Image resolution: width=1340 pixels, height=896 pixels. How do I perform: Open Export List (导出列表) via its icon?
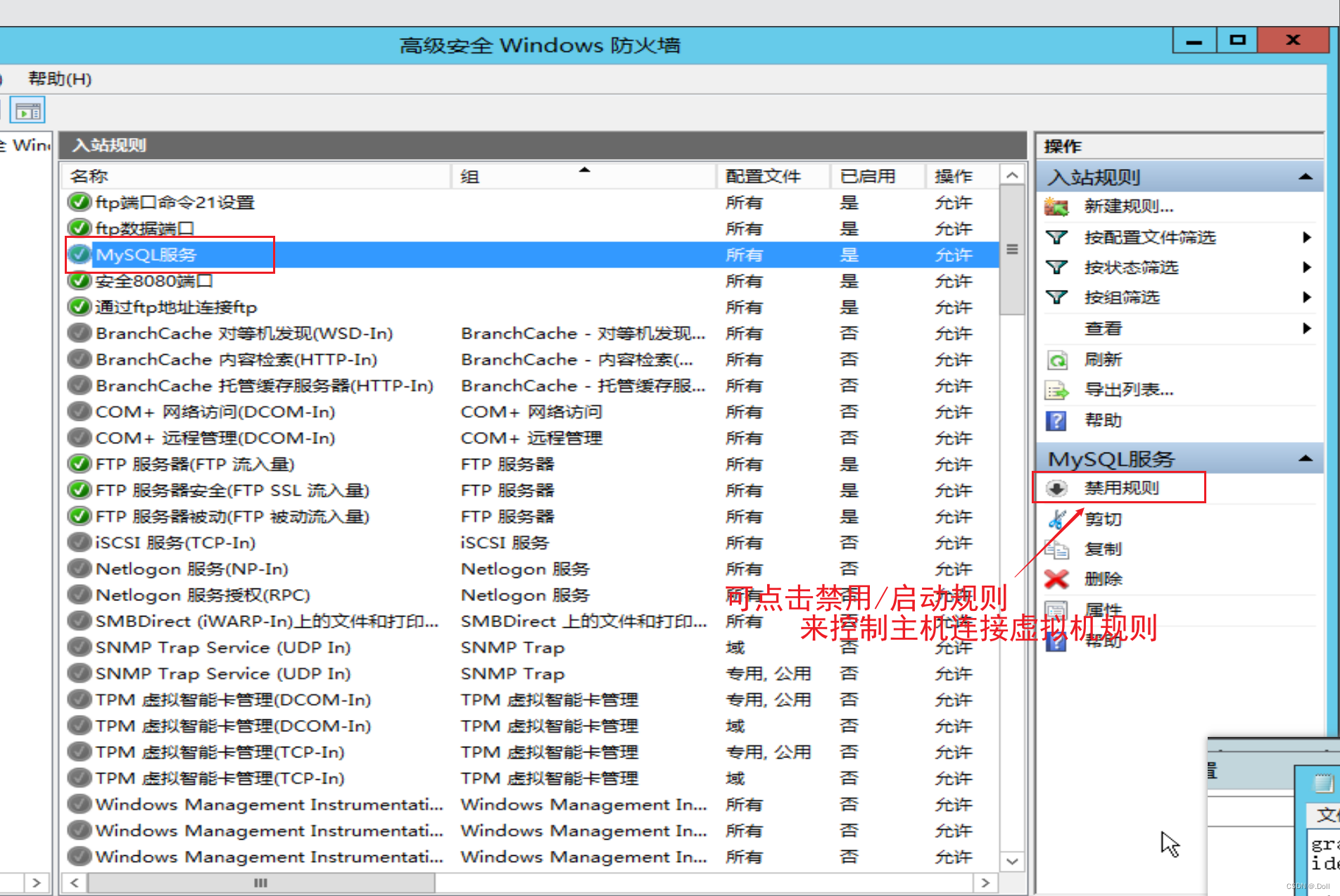pos(1057,389)
